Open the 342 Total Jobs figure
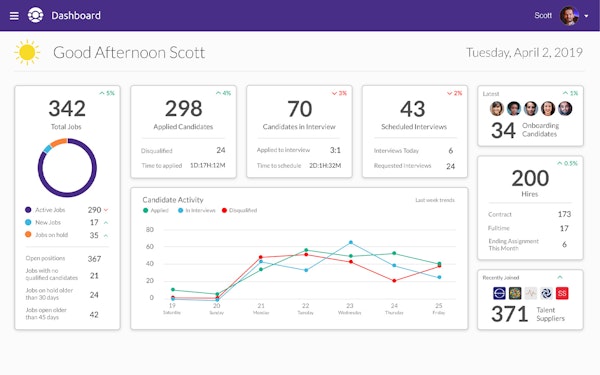The height and width of the screenshot is (375, 600). 67,108
